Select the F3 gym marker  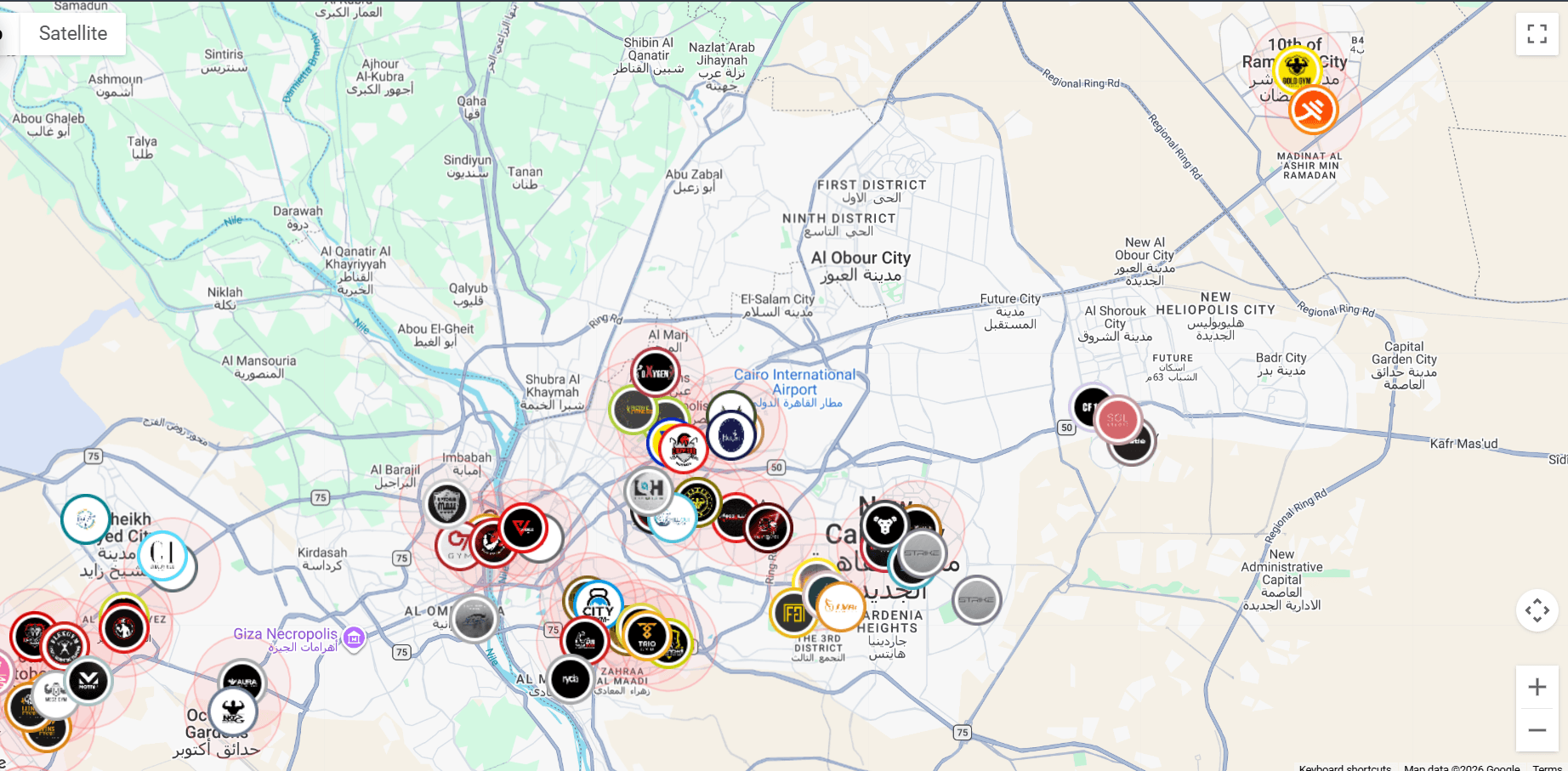793,613
